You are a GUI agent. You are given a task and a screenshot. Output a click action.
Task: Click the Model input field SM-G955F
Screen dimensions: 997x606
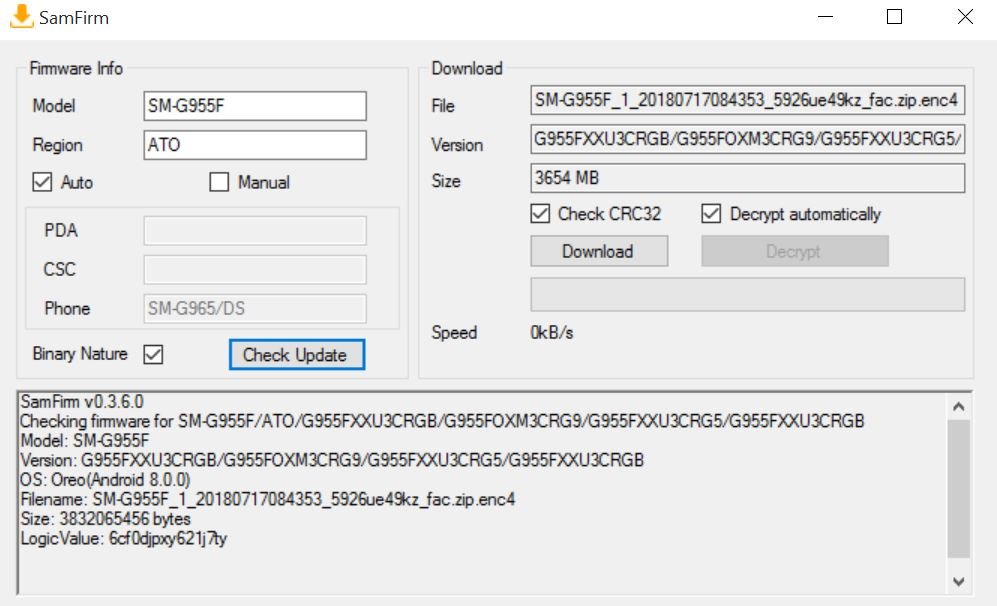(255, 106)
